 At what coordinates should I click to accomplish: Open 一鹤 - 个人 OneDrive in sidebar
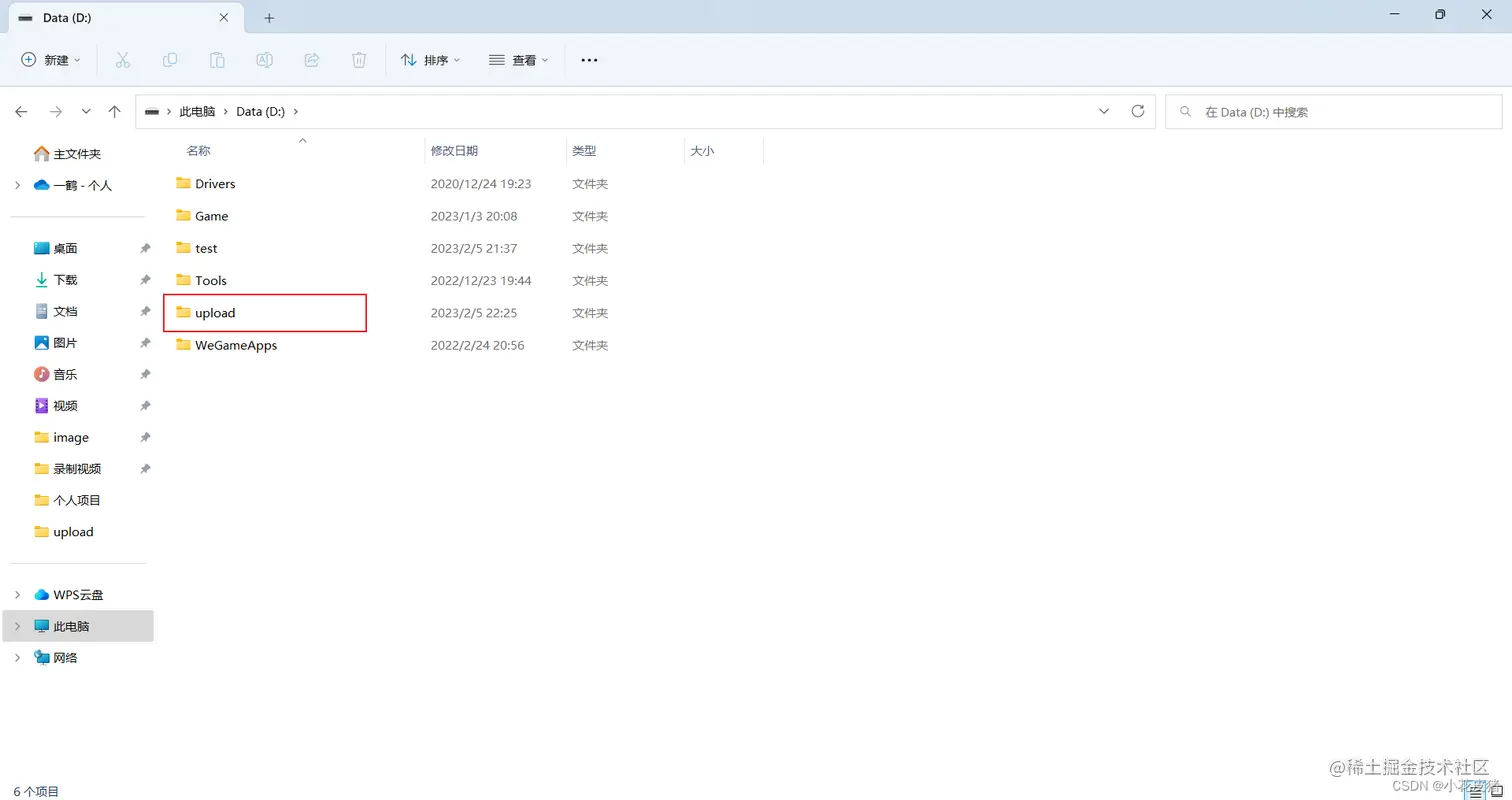[80, 185]
